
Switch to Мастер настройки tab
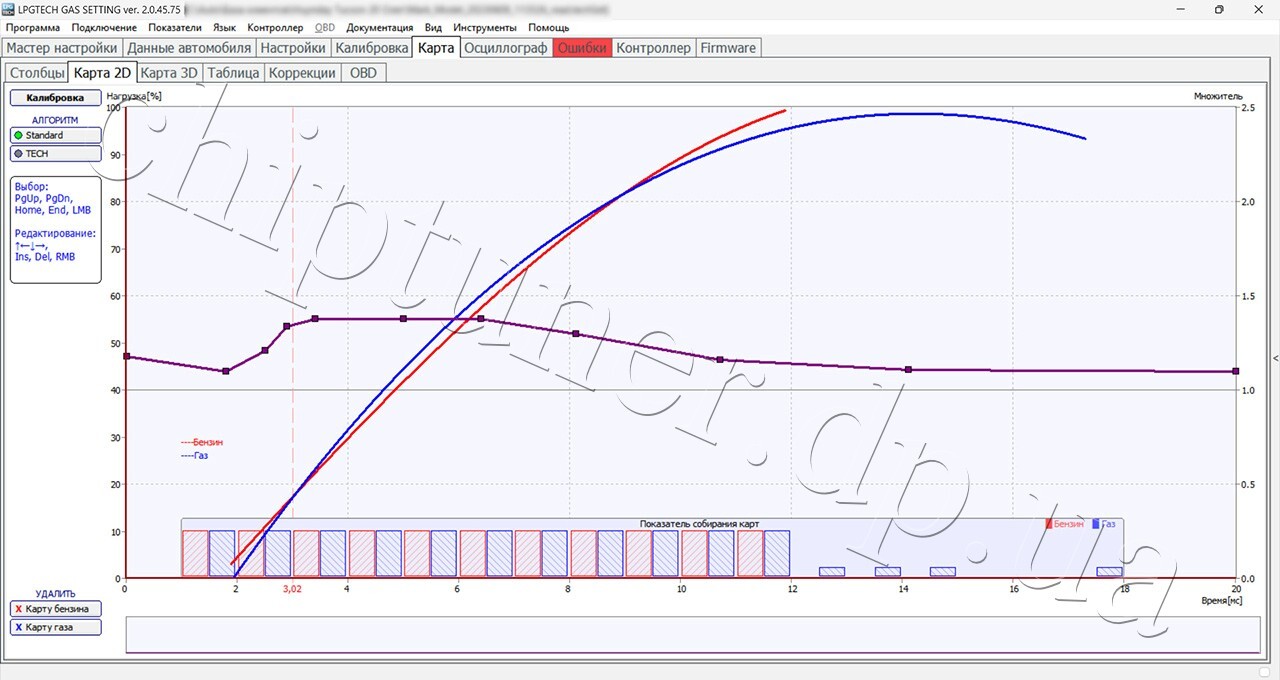[x=62, y=48]
